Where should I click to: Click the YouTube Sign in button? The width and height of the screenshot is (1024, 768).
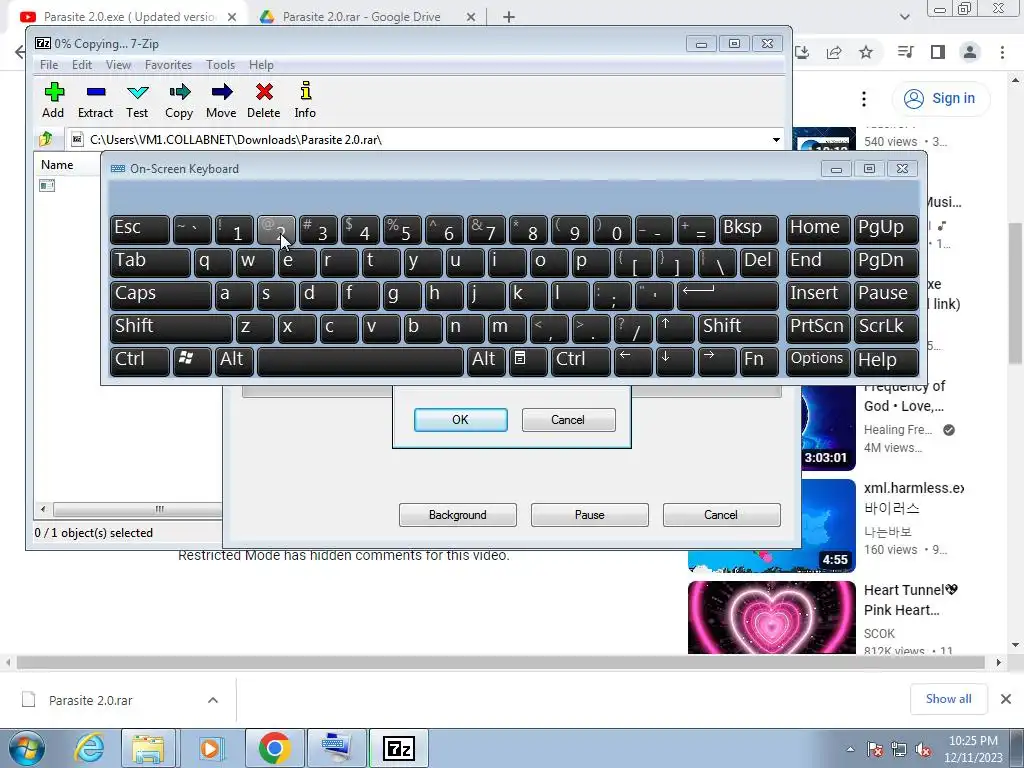coord(940,99)
